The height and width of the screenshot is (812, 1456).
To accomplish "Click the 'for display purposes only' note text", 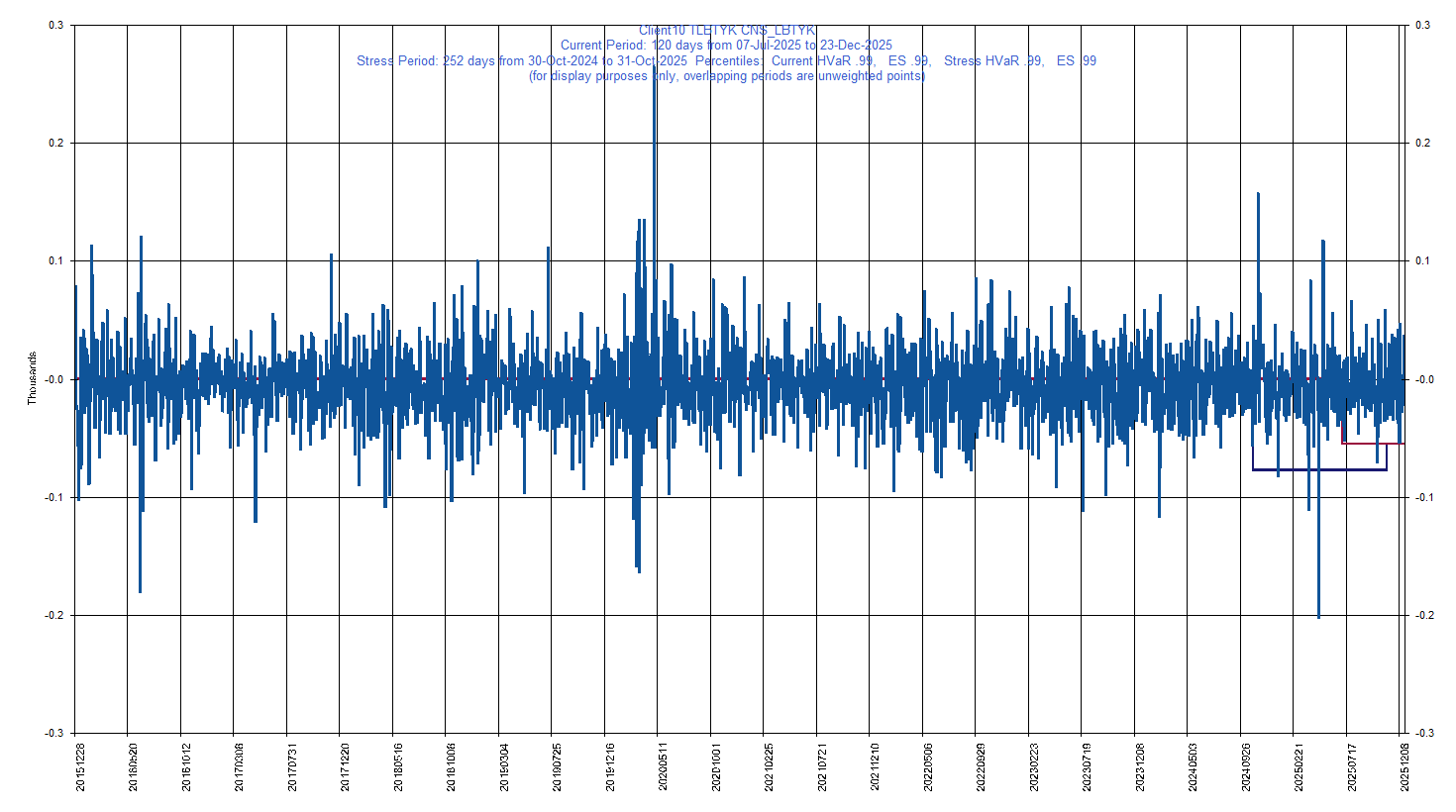I will point(726,76).
